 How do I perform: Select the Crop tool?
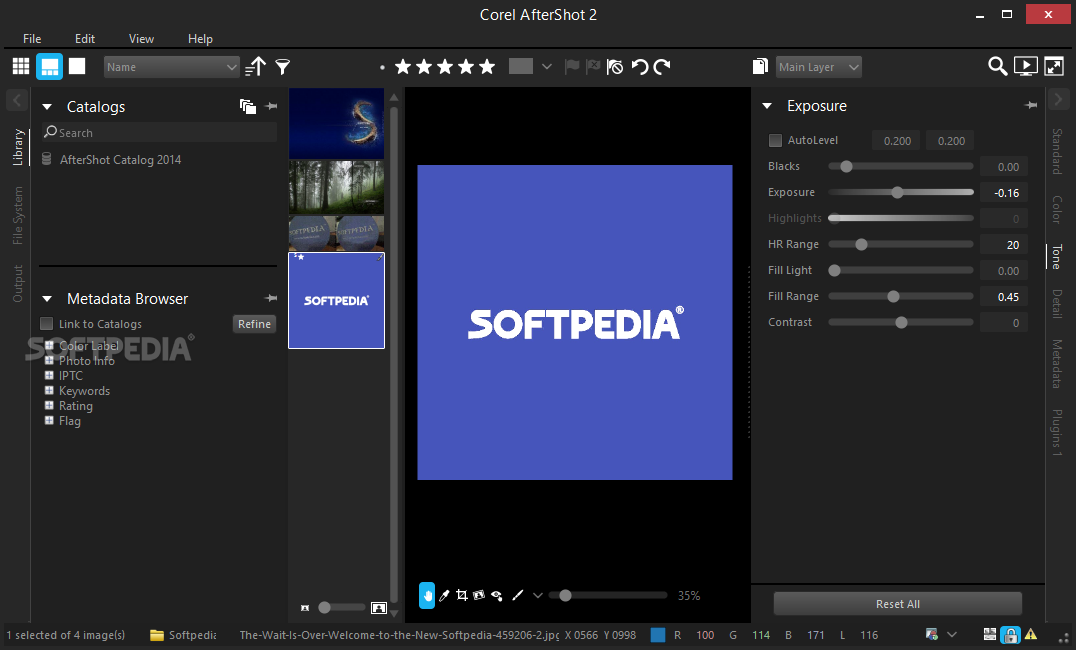(462, 595)
